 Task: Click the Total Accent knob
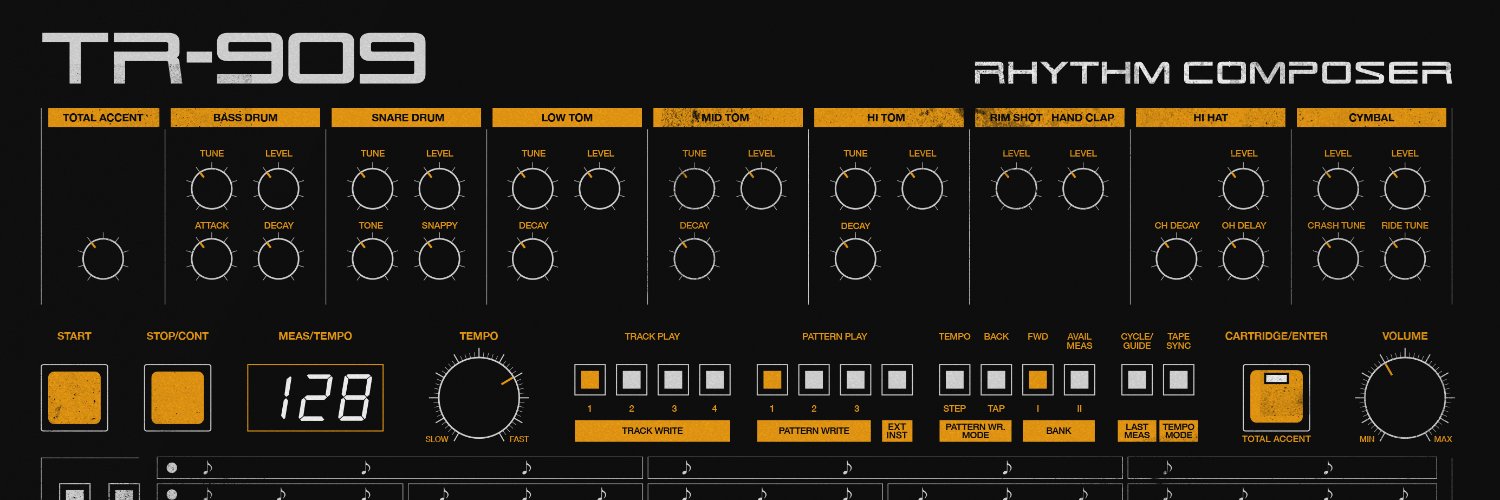pos(103,259)
